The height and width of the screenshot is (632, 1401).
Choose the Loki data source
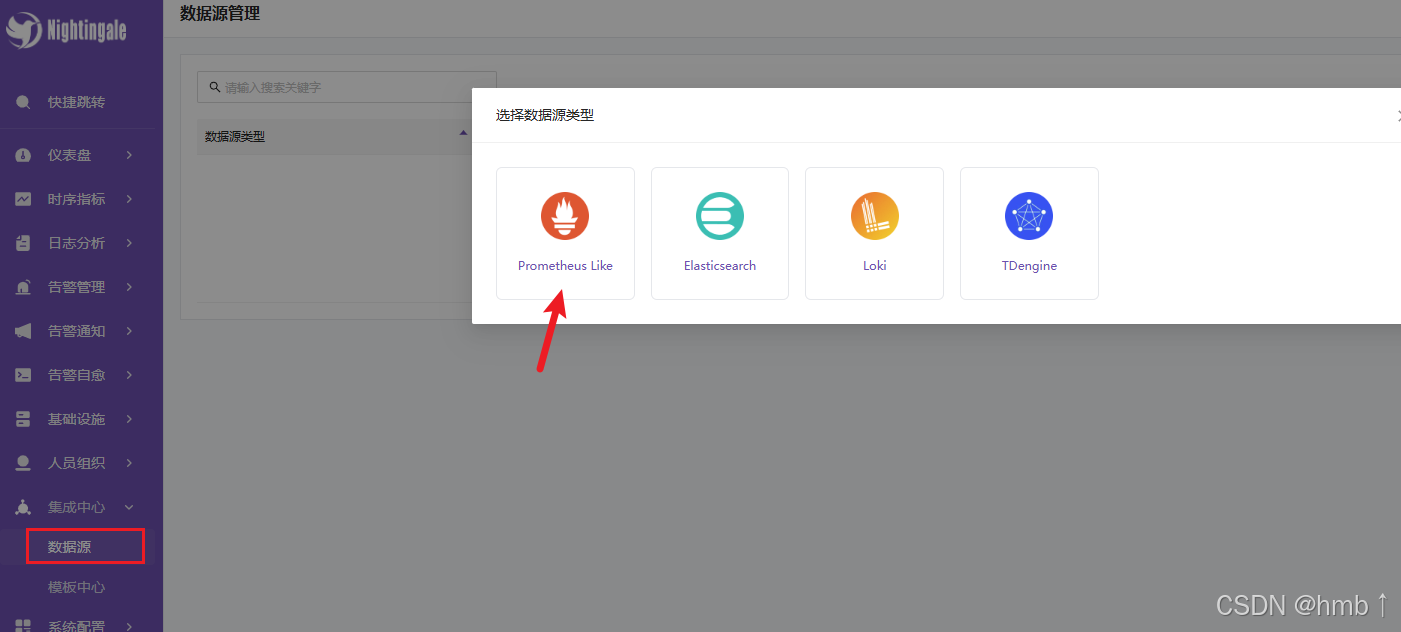(874, 233)
